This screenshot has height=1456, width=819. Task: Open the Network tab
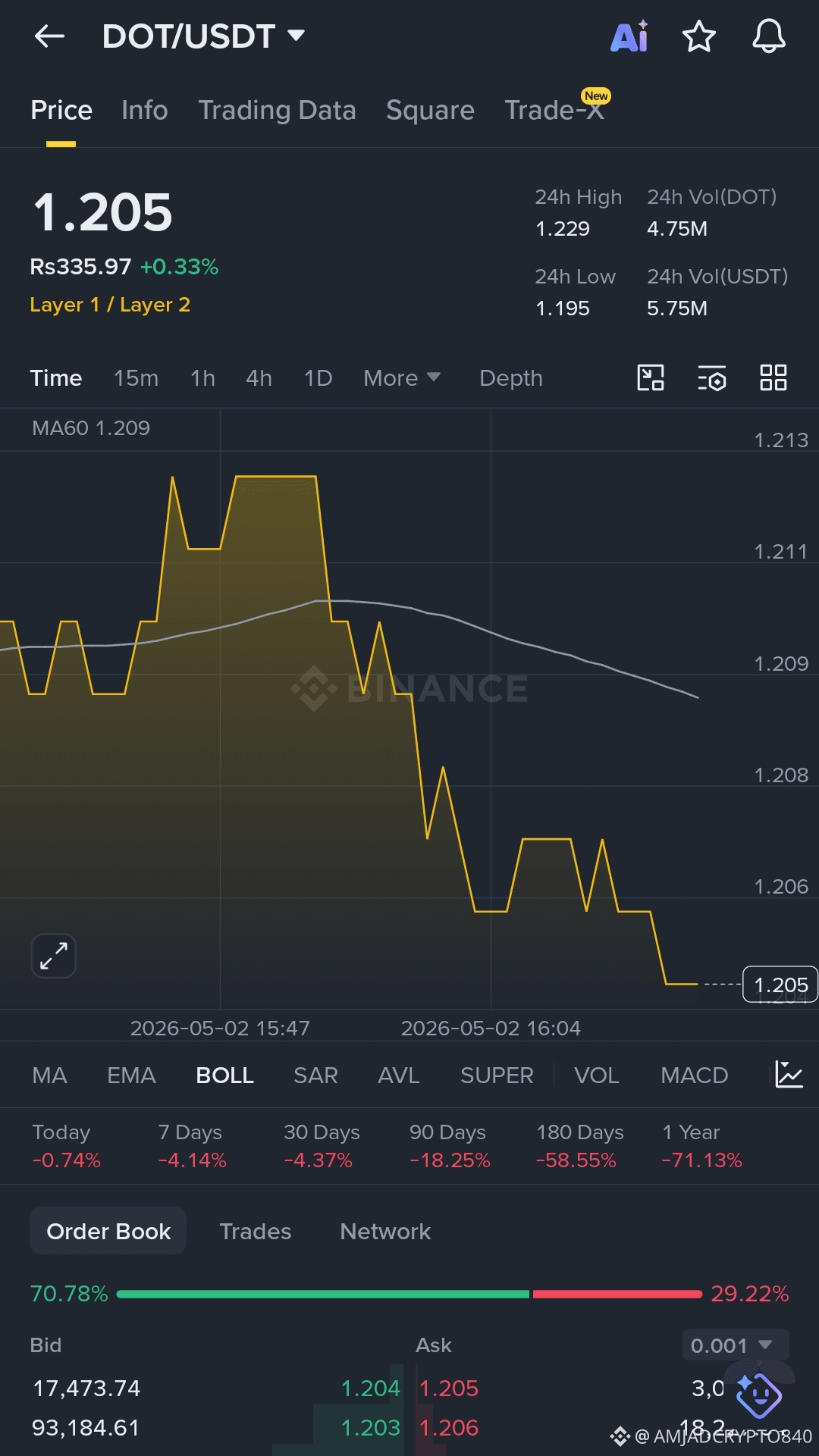385,1231
